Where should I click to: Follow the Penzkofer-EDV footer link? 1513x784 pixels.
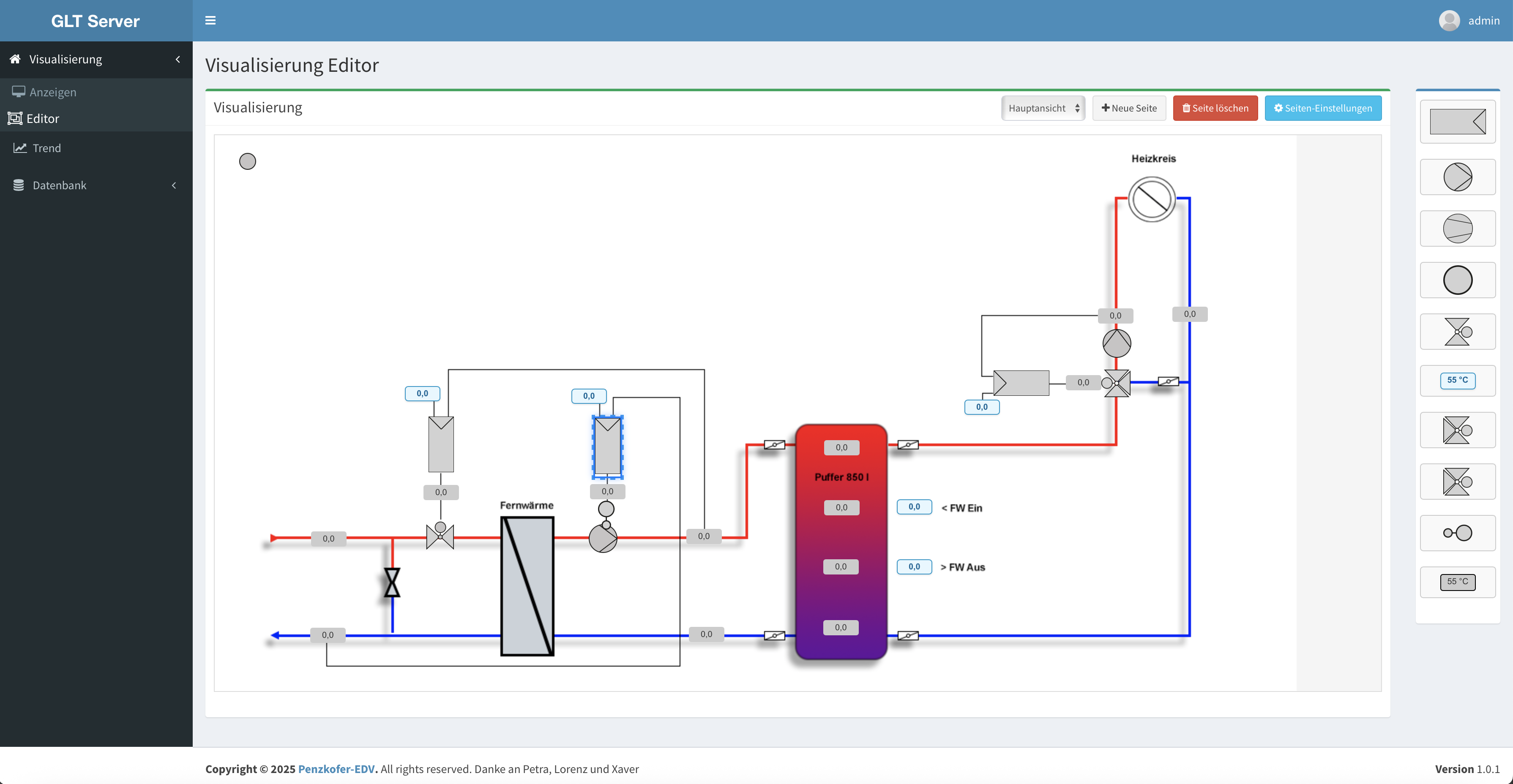tap(336, 769)
